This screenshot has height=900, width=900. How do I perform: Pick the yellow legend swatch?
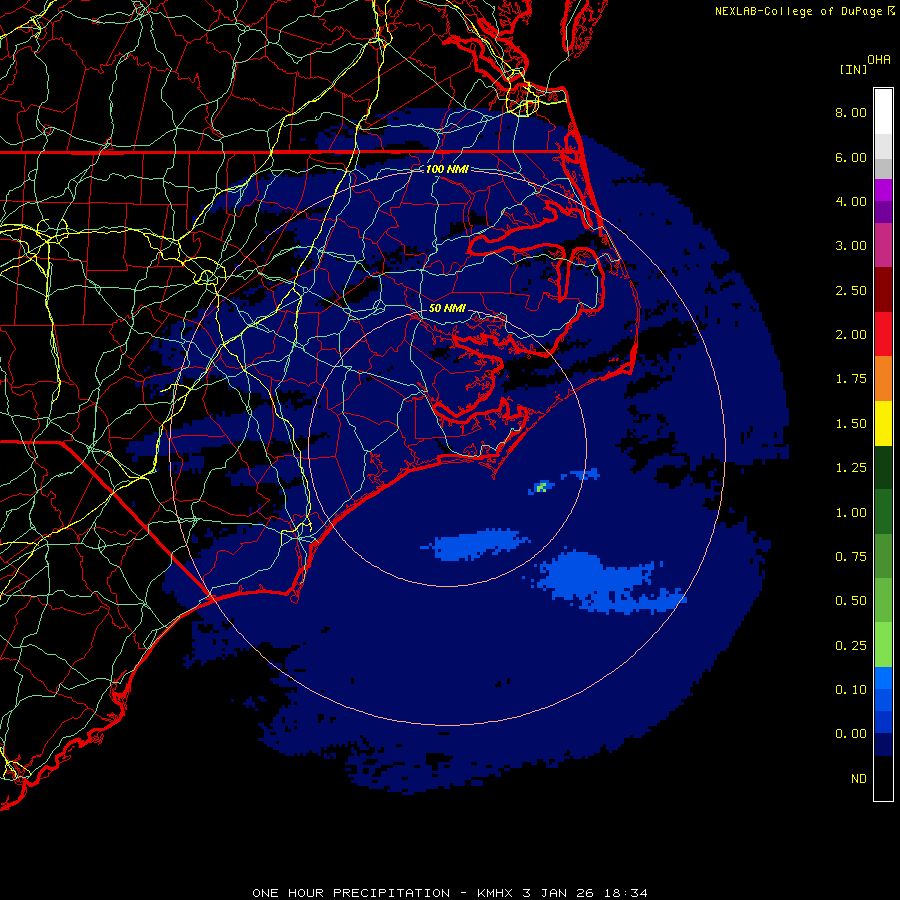pos(883,423)
